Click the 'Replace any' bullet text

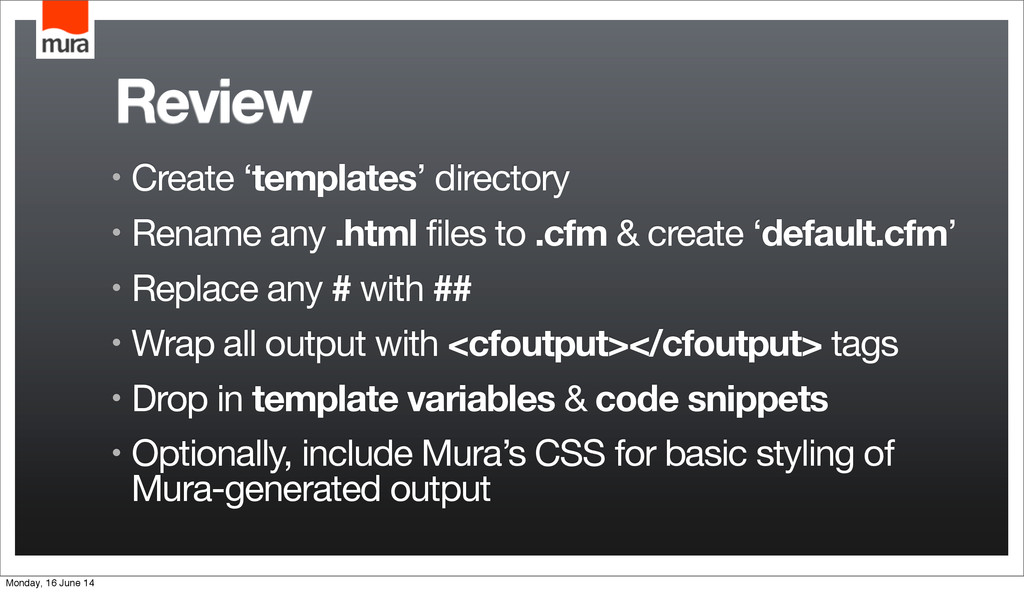click(x=227, y=289)
